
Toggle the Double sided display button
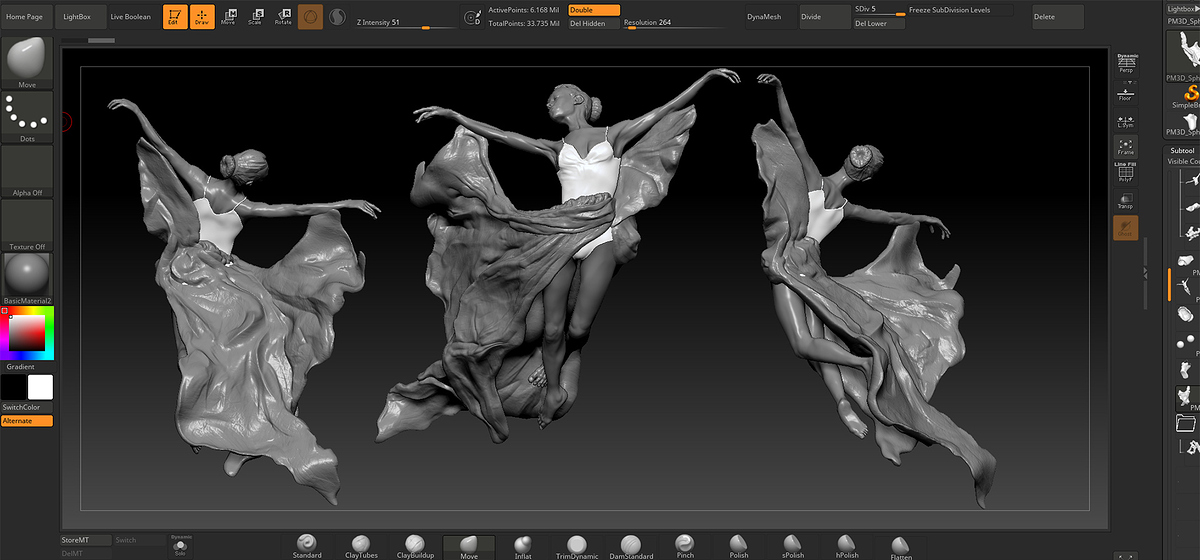pyautogui.click(x=594, y=10)
